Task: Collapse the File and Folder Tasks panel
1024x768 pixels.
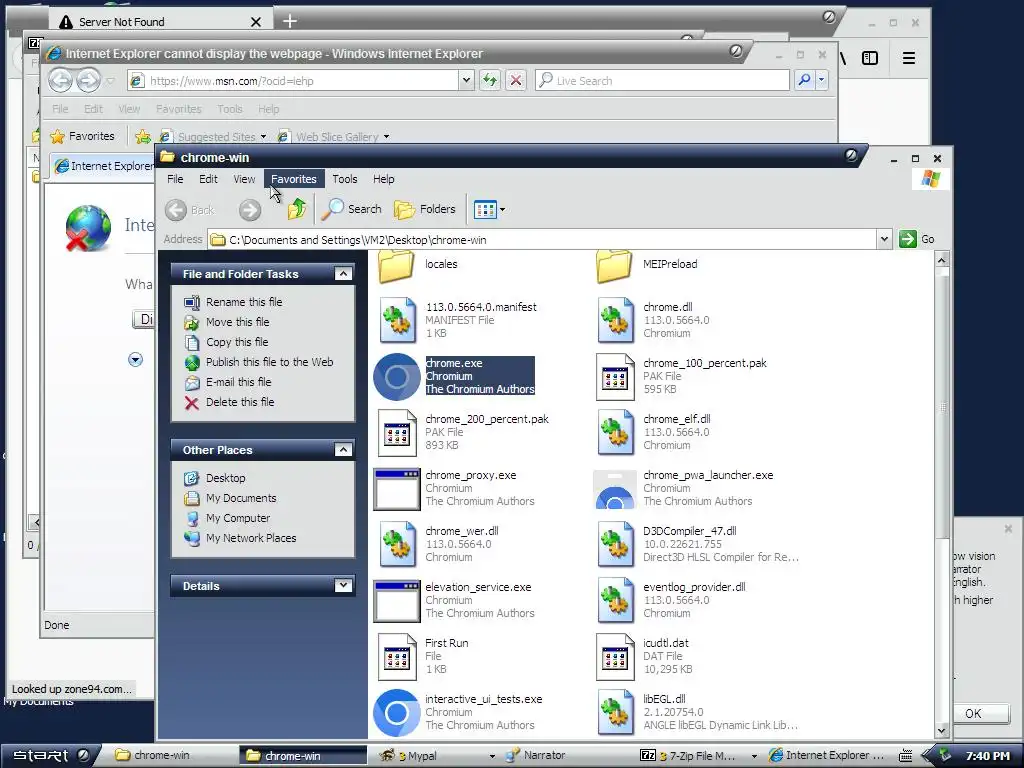Action: [x=343, y=274]
